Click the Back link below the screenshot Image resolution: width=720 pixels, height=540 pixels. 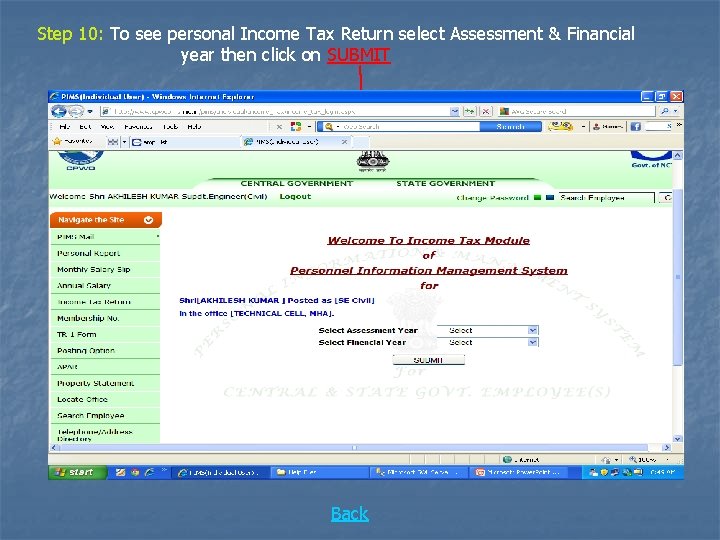point(350,514)
